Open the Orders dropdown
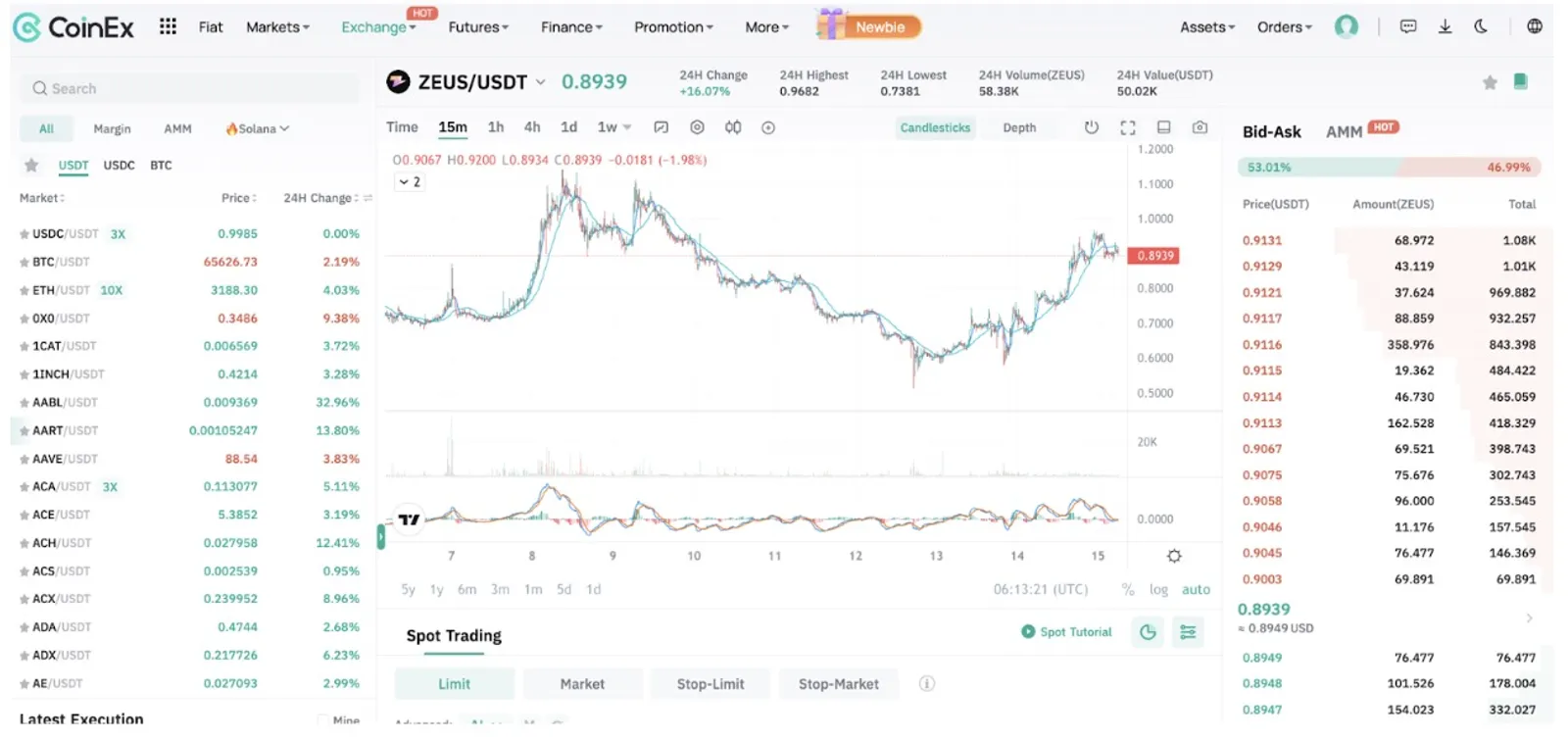This screenshot has height=740, width=1568. point(1284,27)
